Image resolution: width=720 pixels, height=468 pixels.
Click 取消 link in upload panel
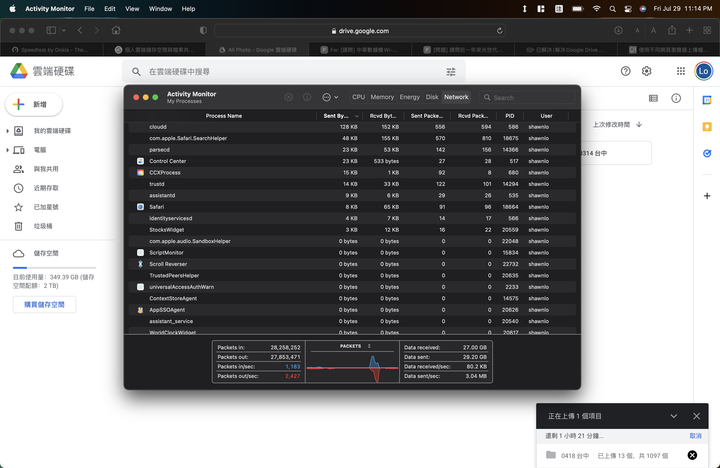695,436
